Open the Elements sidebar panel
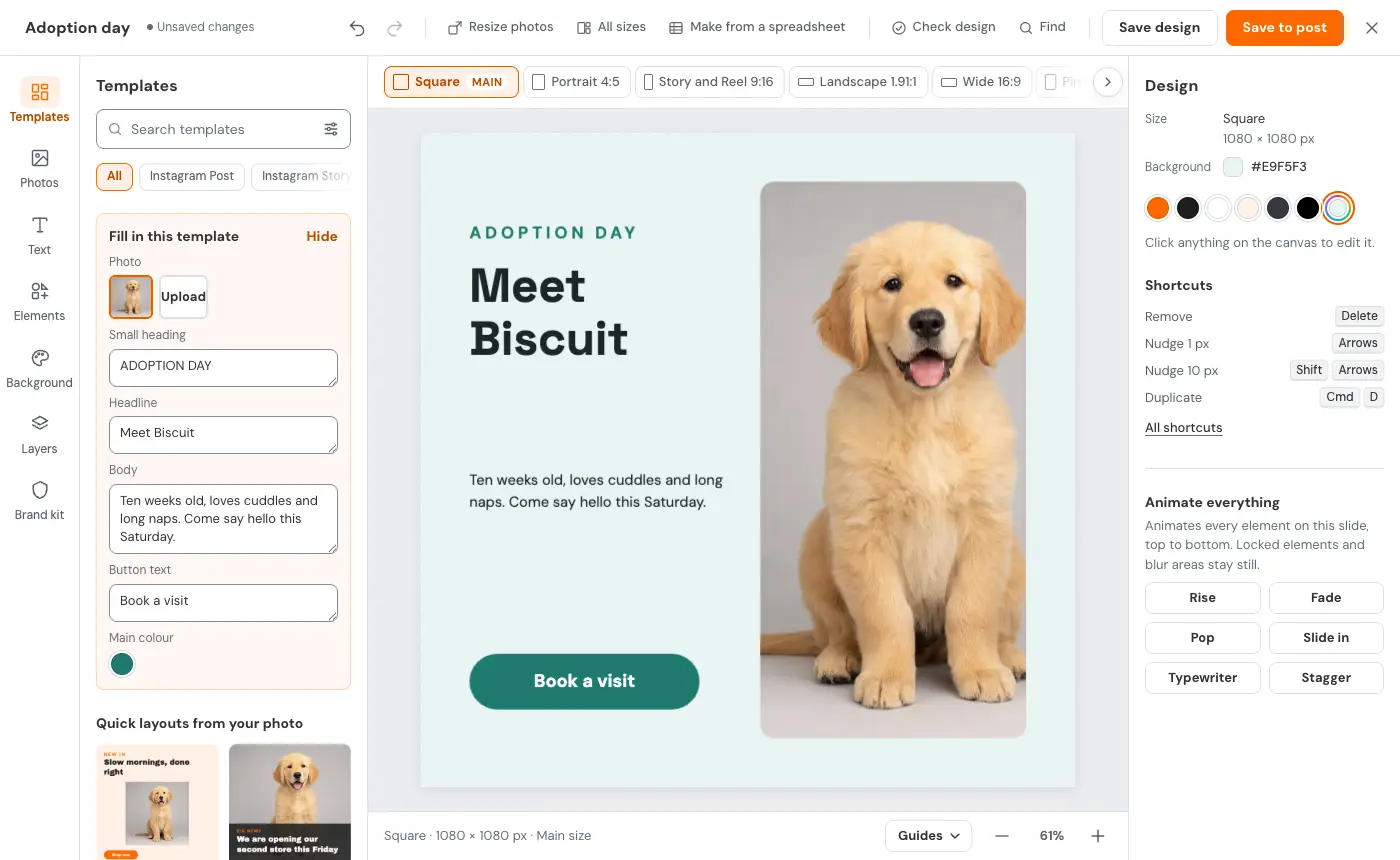Image resolution: width=1400 pixels, height=860 pixels. coord(39,301)
